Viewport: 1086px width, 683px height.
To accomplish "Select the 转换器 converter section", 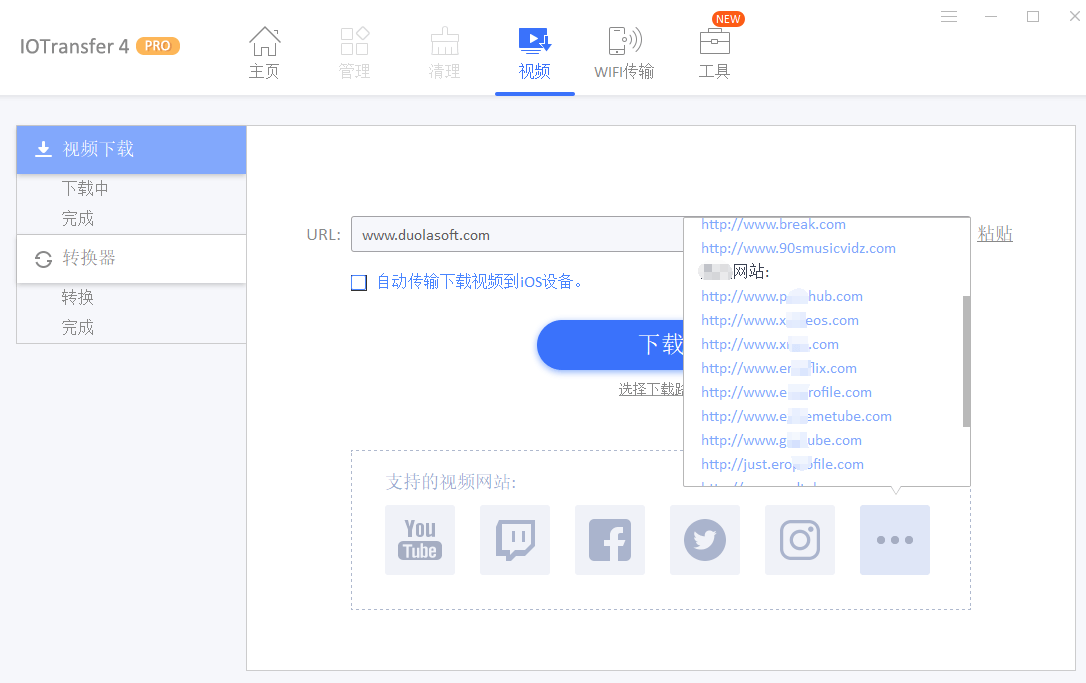I will (132, 258).
